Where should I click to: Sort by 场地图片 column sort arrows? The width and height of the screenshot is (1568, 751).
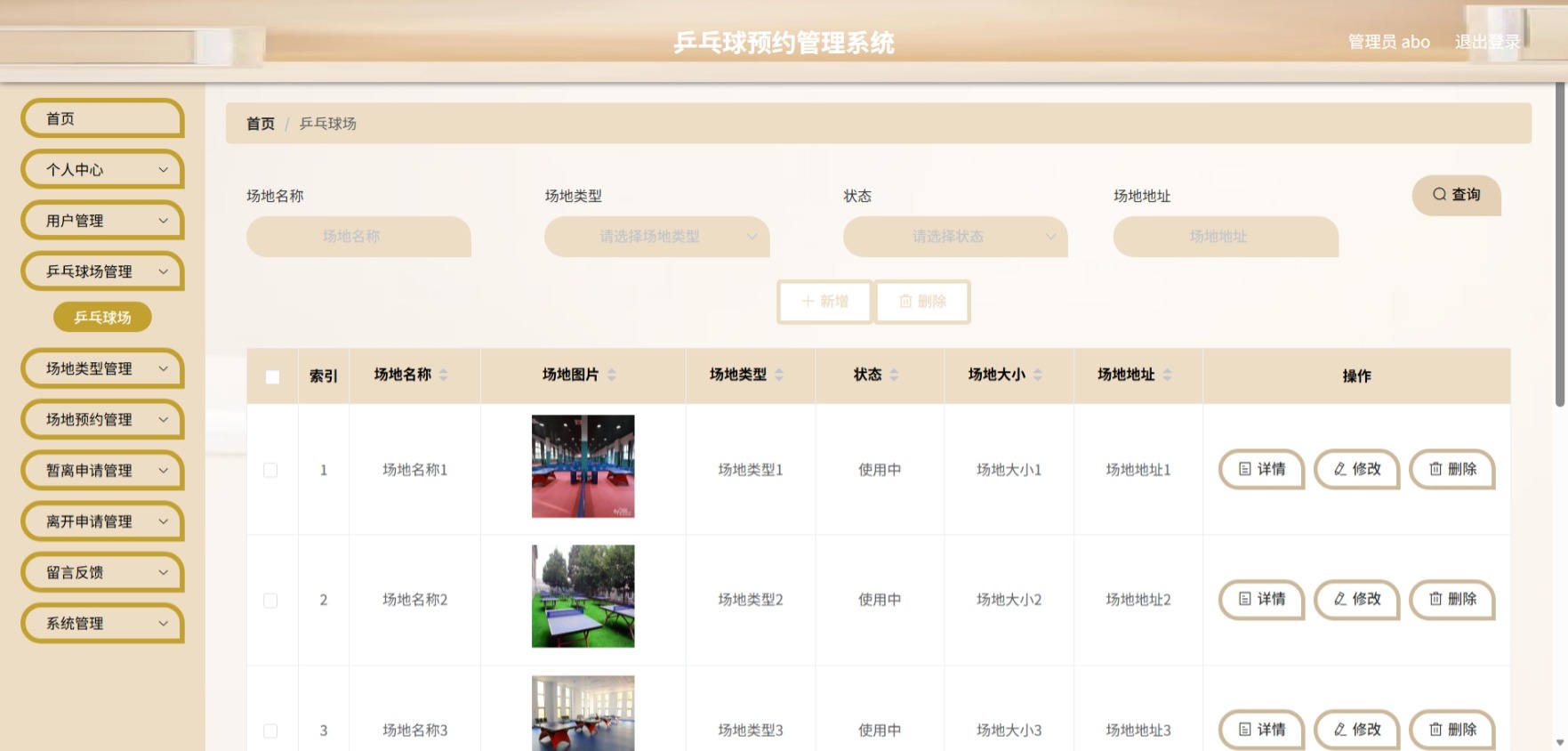click(x=611, y=375)
